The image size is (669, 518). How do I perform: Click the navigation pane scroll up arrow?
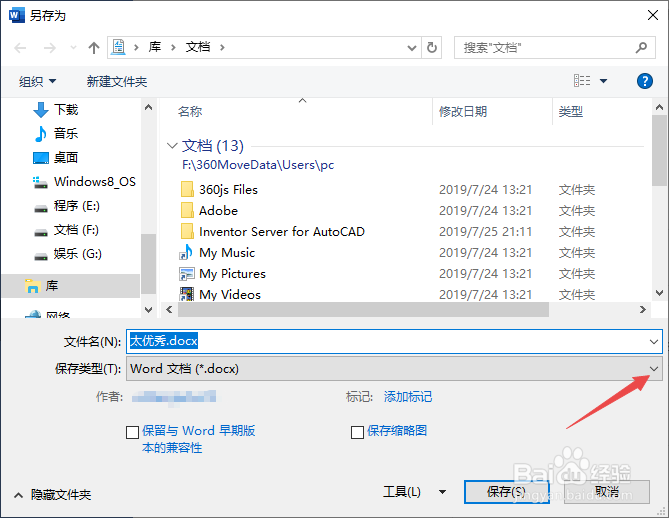[x=148, y=107]
